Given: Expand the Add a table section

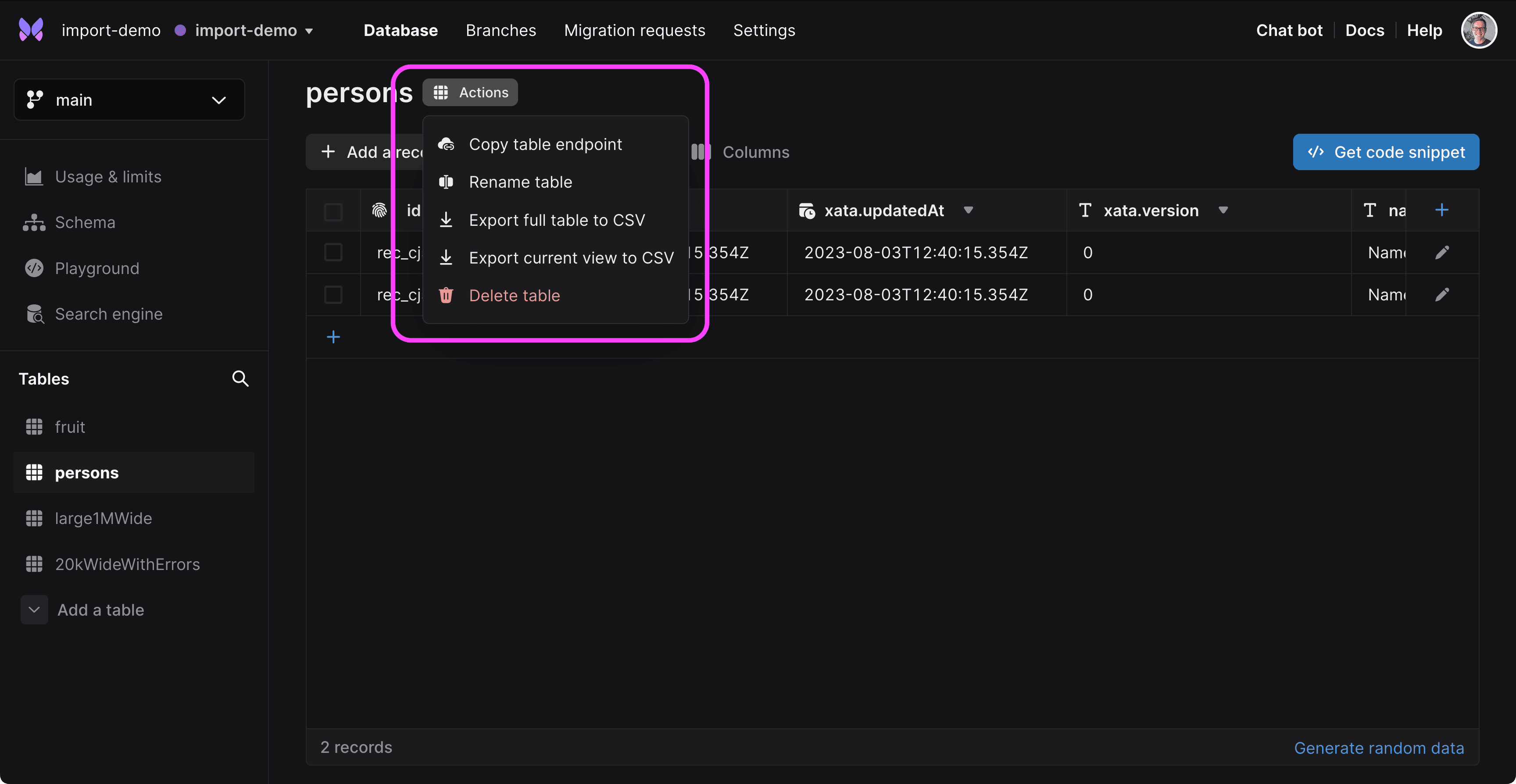Looking at the screenshot, I should click(100, 610).
